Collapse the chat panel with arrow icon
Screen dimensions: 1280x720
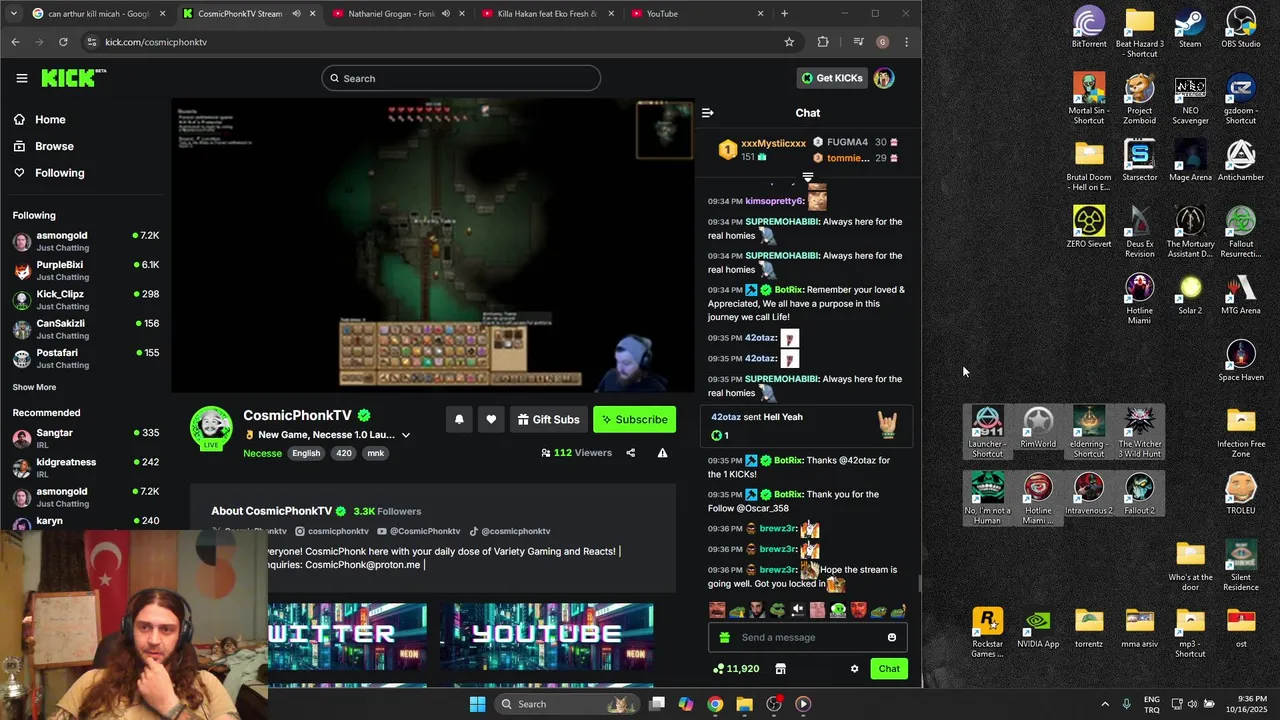point(707,113)
